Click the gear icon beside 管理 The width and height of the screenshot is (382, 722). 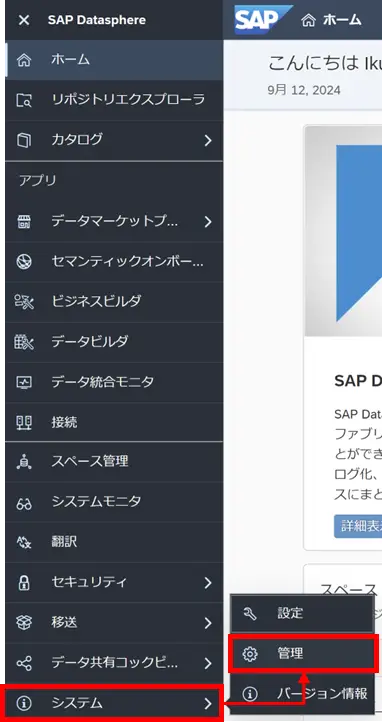[x=250, y=653]
